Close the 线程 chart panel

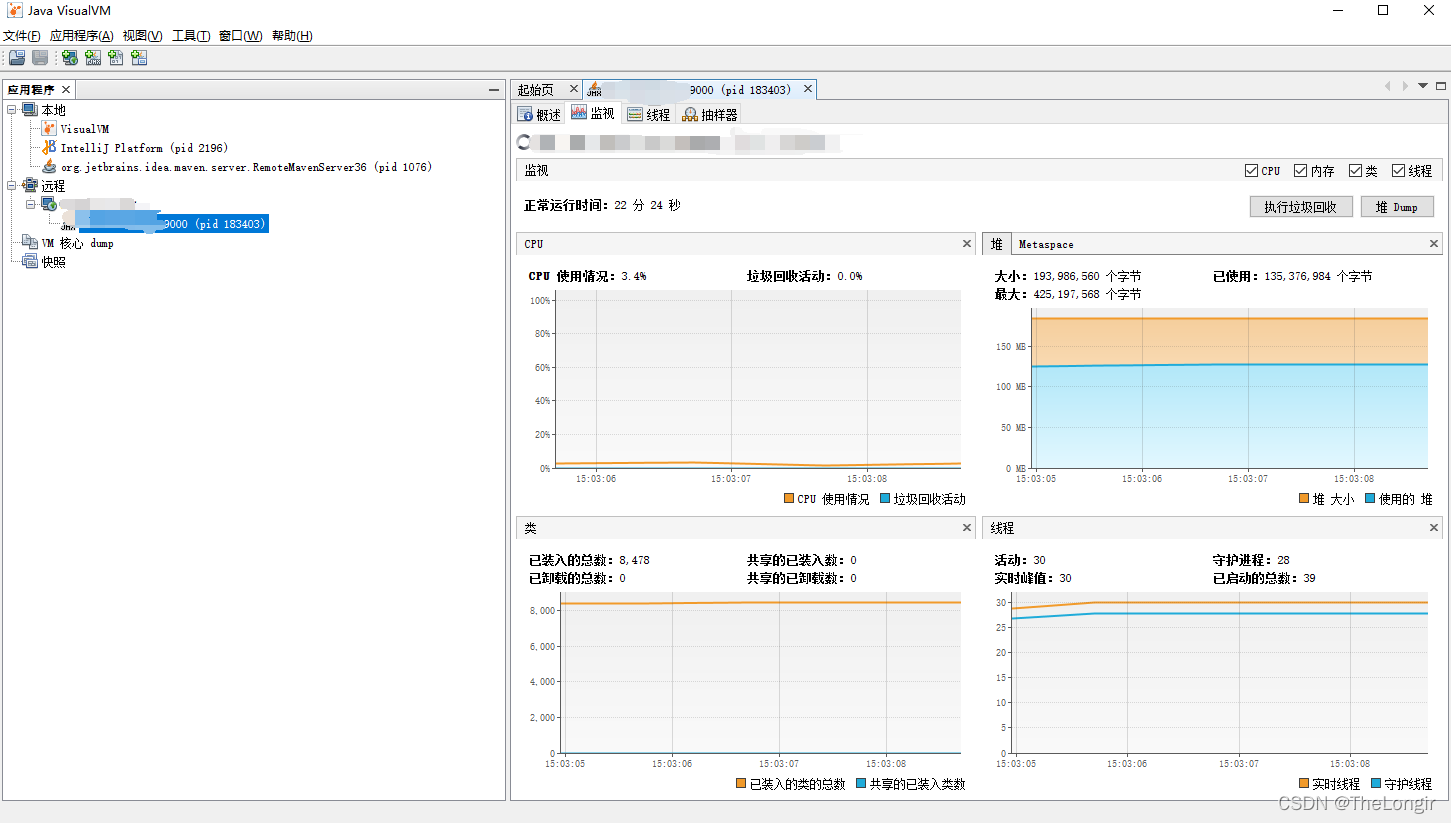(x=1434, y=528)
